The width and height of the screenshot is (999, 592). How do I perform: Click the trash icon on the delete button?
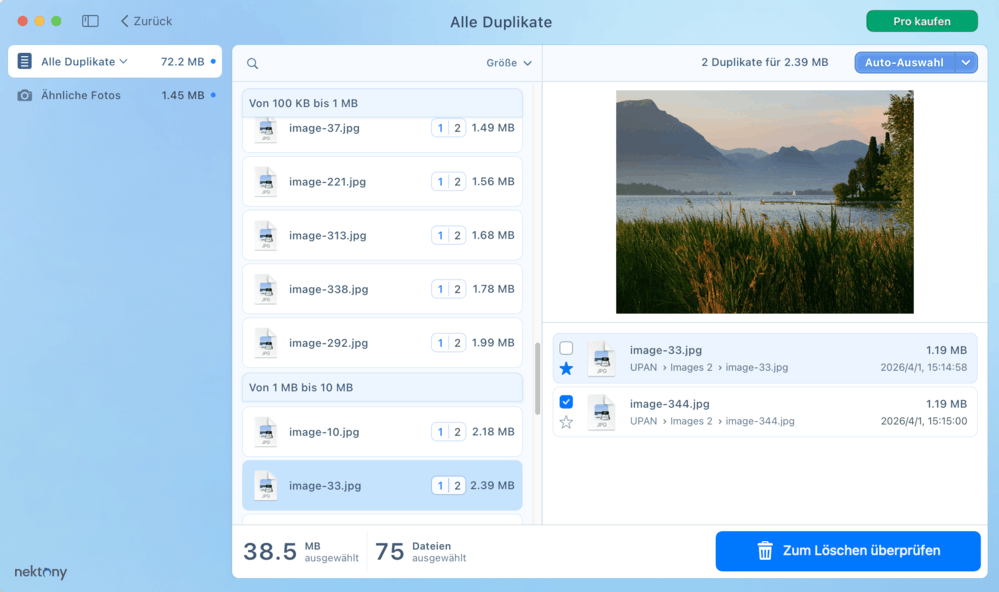pos(766,550)
